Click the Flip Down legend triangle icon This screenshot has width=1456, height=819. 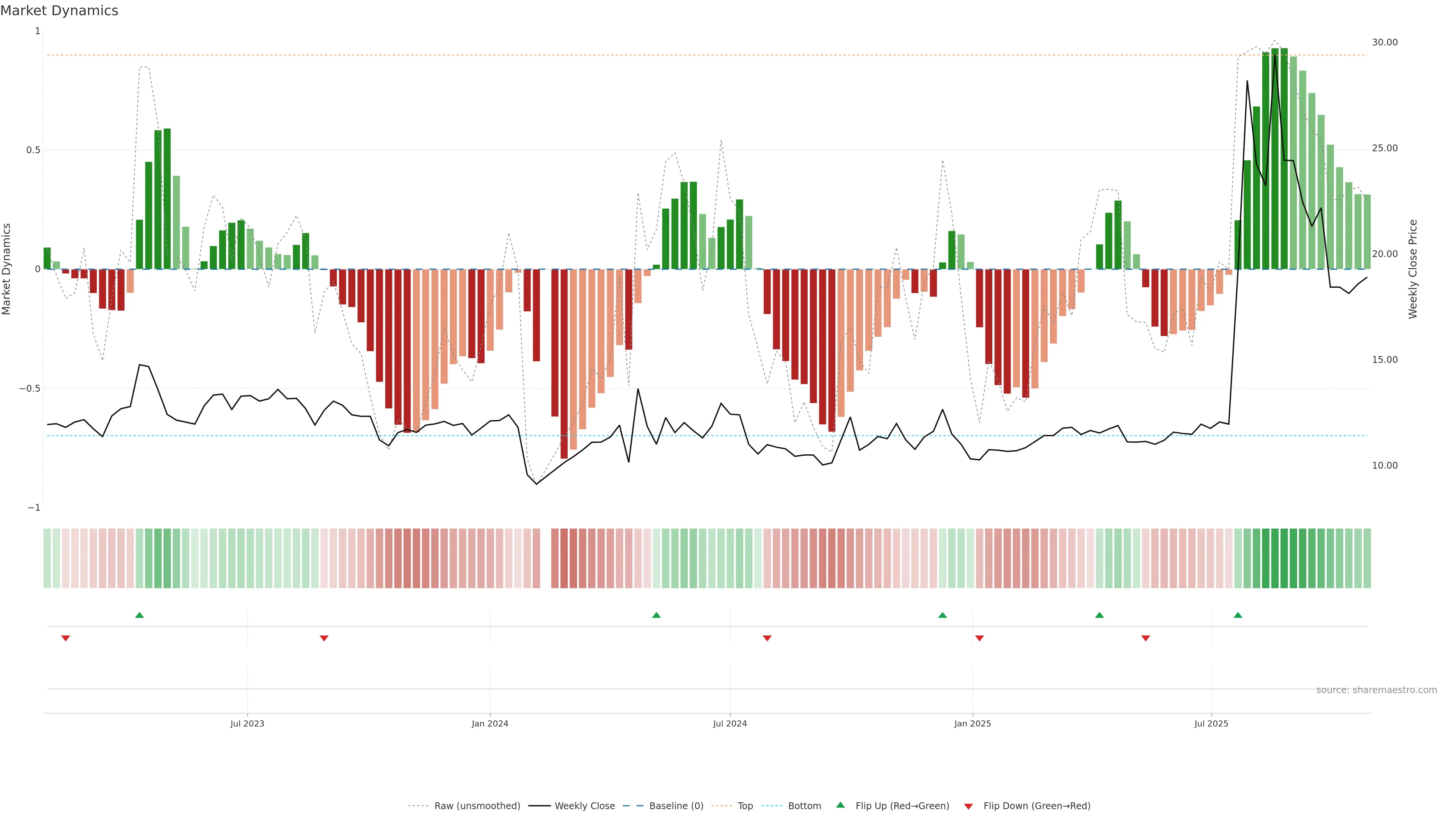click(968, 806)
